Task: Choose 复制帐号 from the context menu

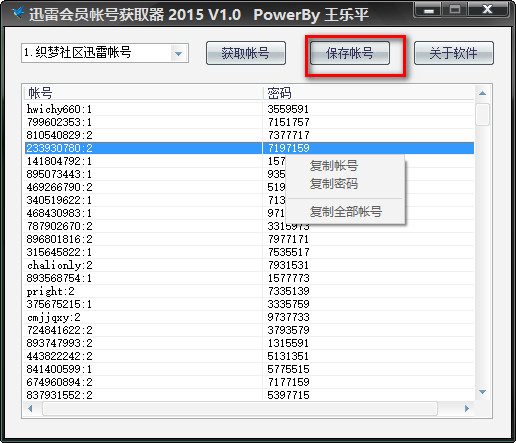Action: (334, 166)
